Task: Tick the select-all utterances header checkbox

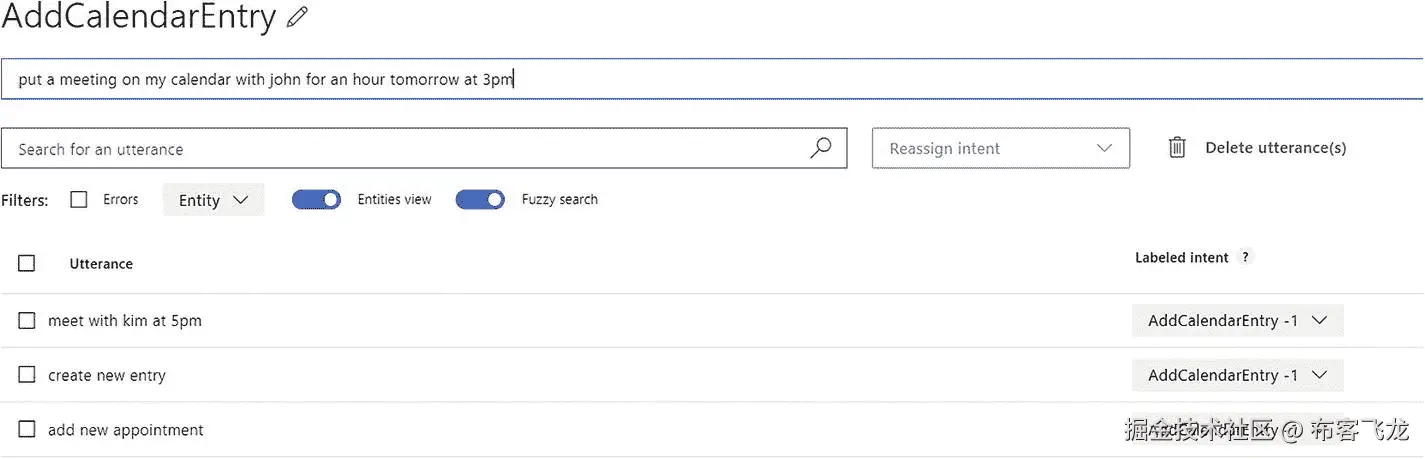Action: click(27, 263)
